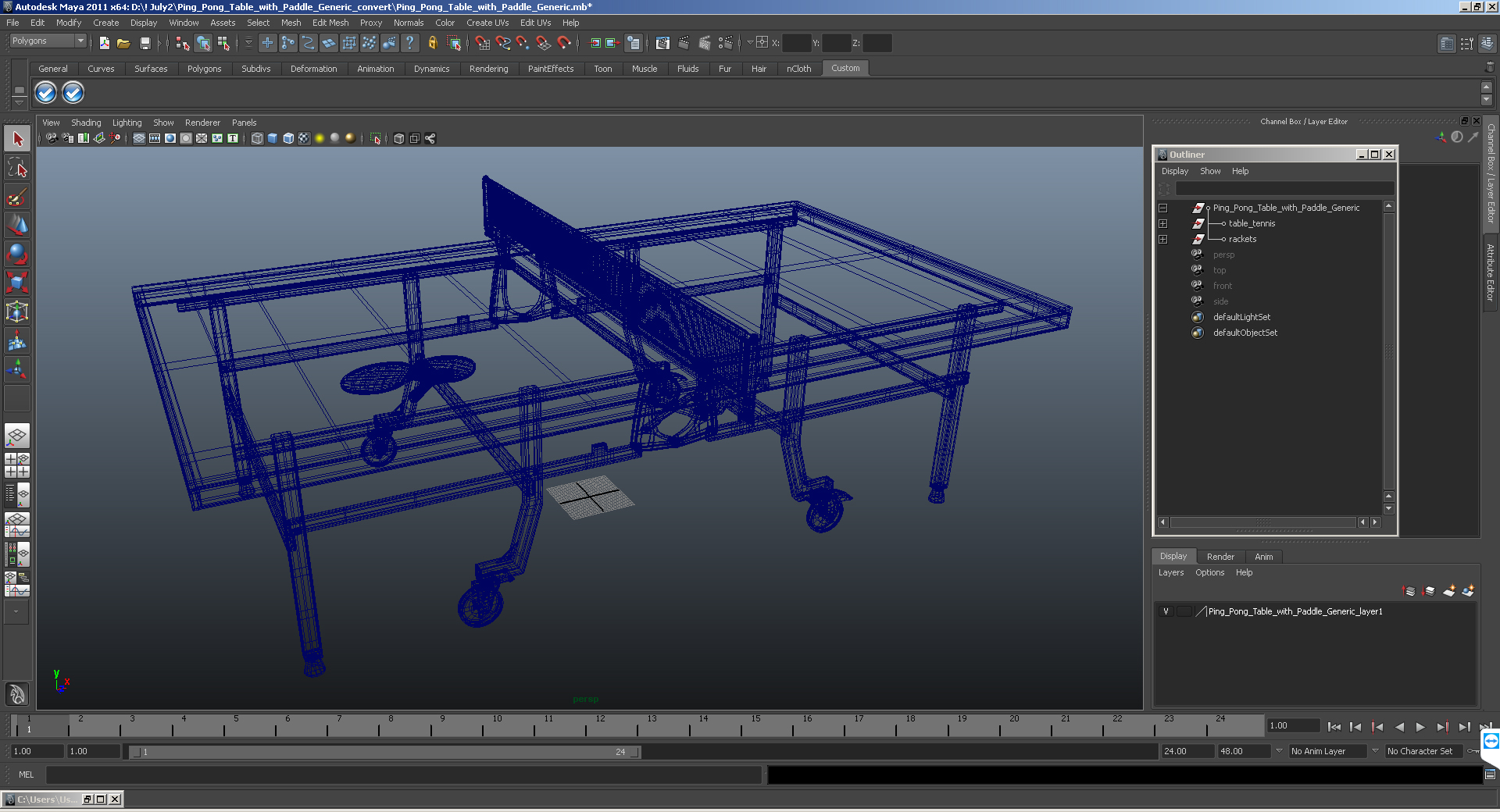Choose the Soft Modification tool

click(17, 340)
